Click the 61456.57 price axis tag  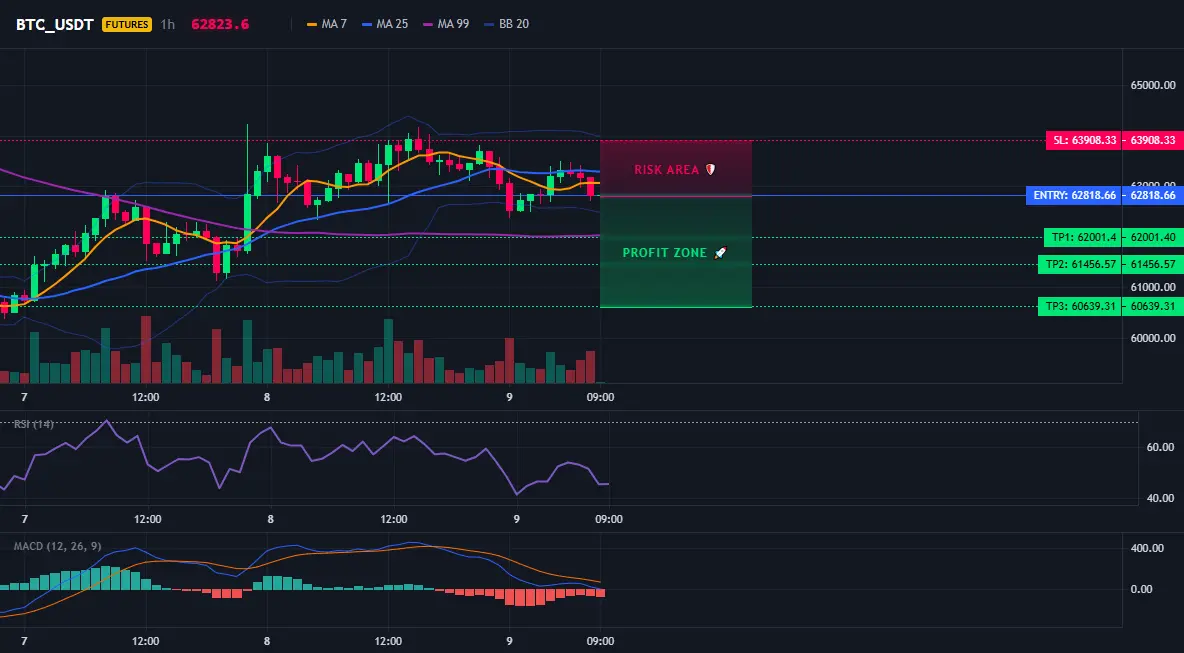pos(1153,264)
